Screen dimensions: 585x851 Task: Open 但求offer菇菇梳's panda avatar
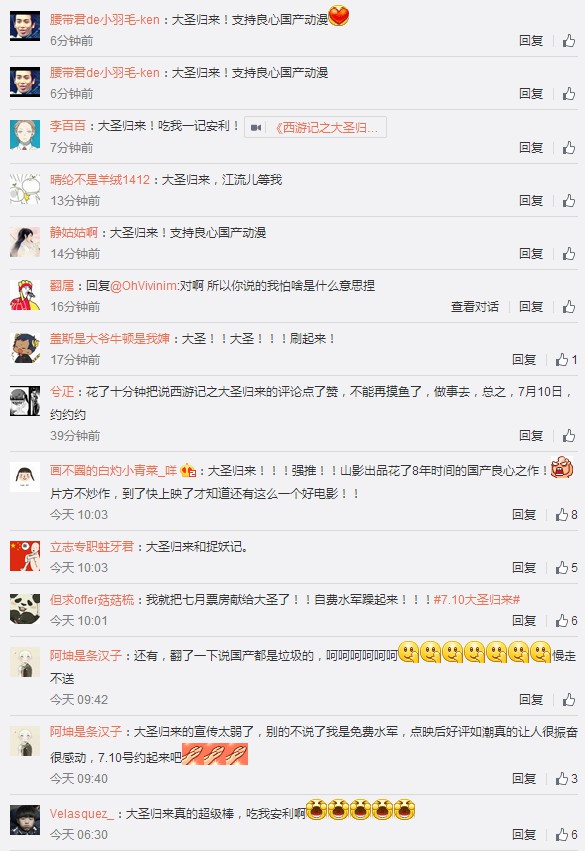pos(25,608)
